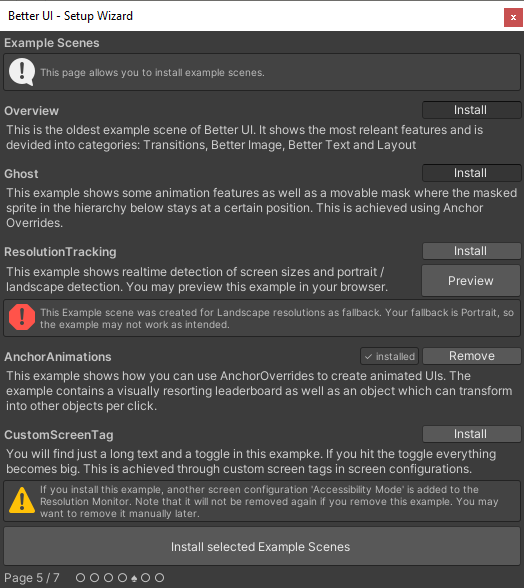The height and width of the screenshot is (588, 524).
Task: Click Install selected Example Scenes
Action: point(261,546)
